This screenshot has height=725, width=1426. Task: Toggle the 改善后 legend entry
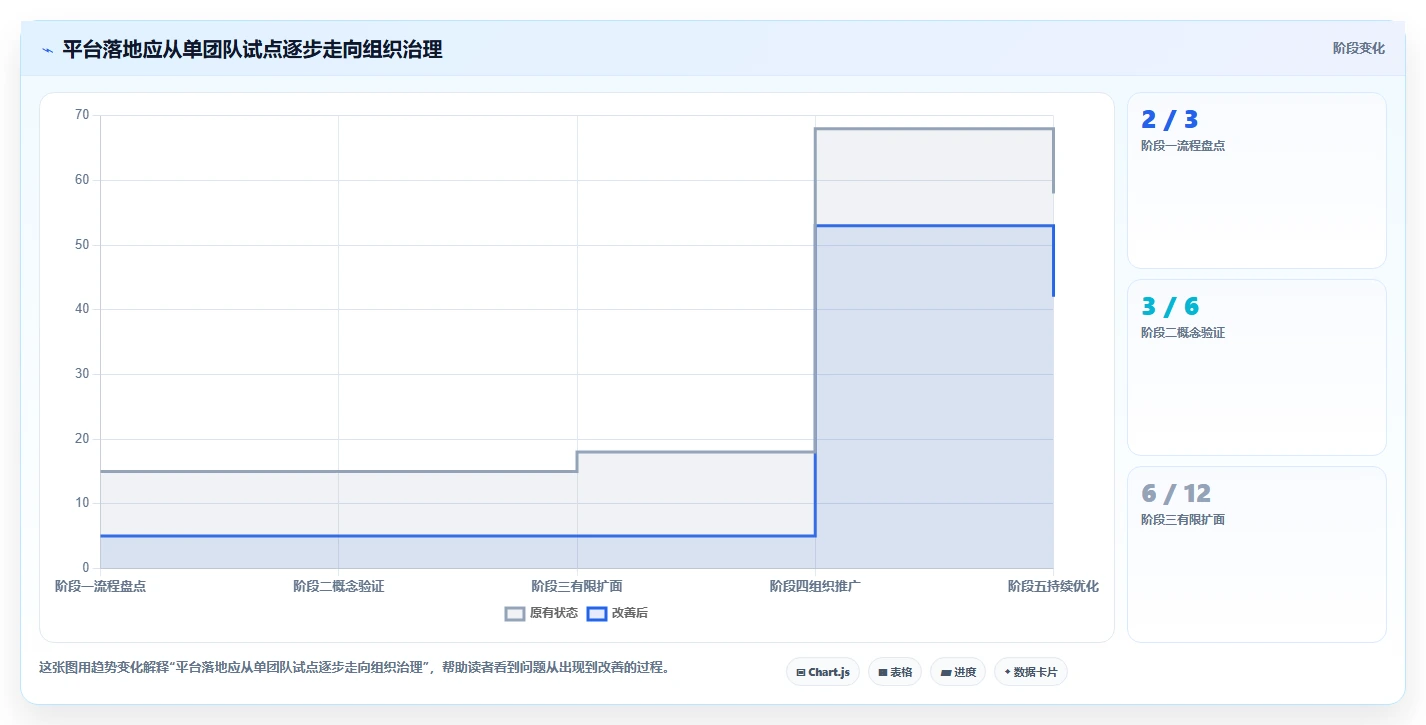pyautogui.click(x=617, y=613)
